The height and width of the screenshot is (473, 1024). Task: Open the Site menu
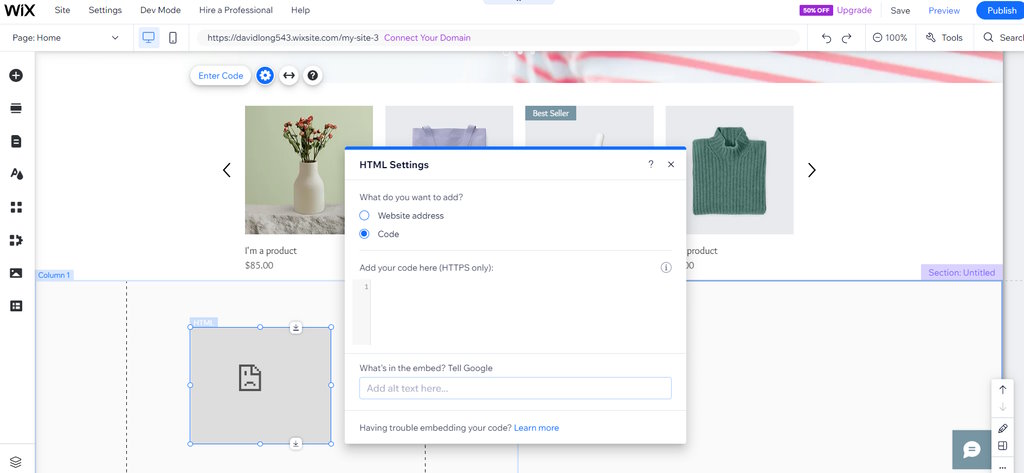pos(63,10)
